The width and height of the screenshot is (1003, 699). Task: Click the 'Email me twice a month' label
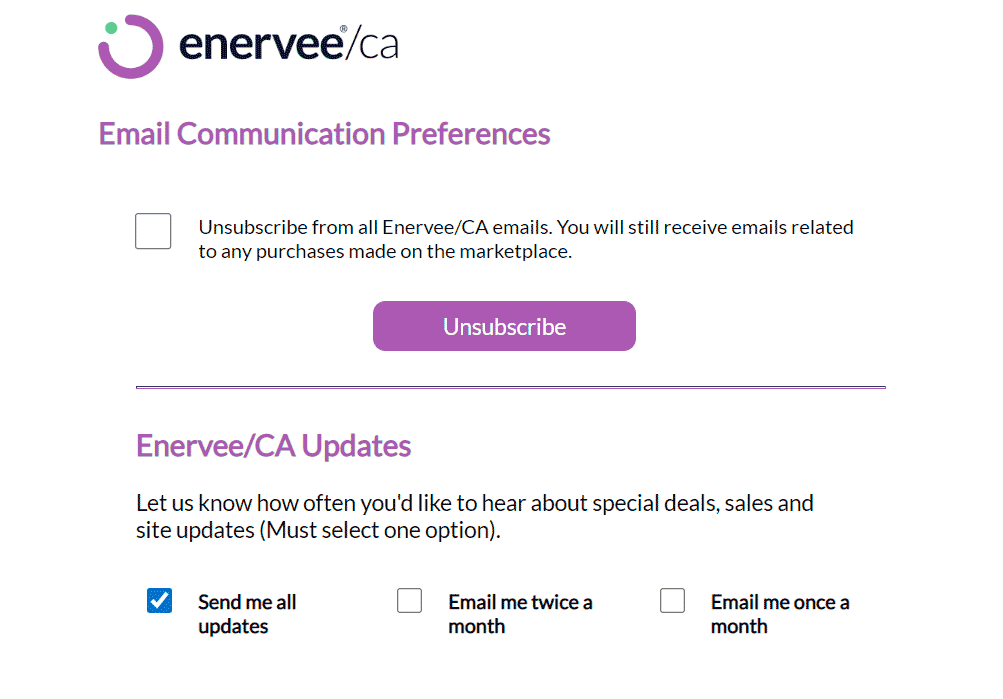point(521,614)
